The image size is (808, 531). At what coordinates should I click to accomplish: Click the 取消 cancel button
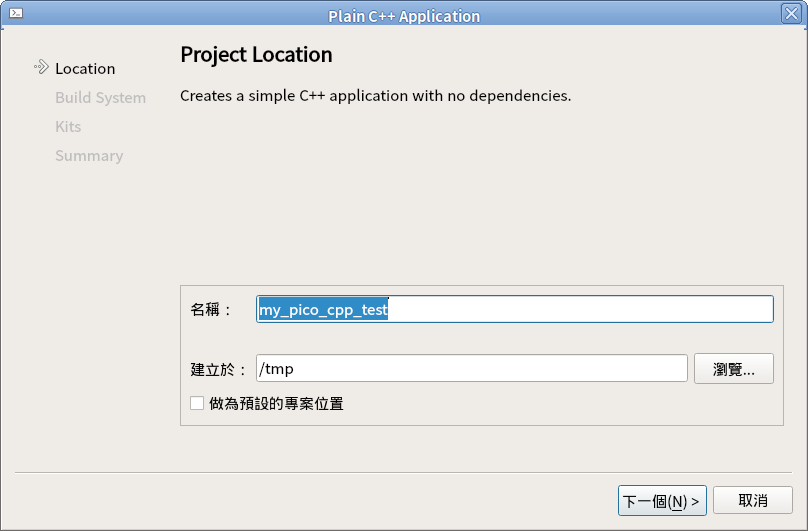[752, 500]
